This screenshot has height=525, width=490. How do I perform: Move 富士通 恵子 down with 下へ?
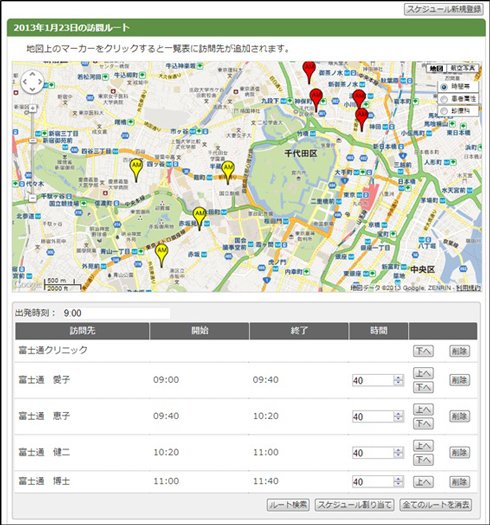click(423, 424)
